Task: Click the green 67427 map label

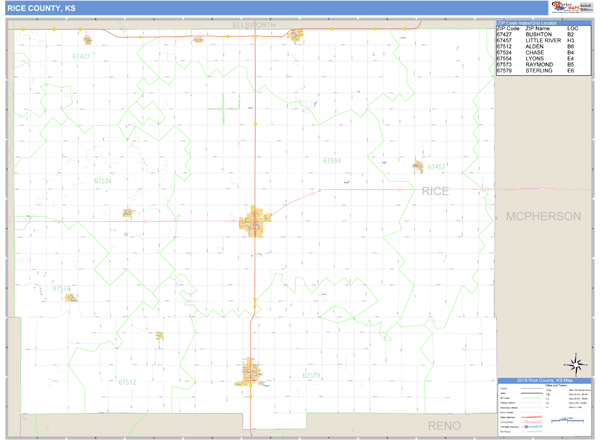Action: [x=81, y=57]
